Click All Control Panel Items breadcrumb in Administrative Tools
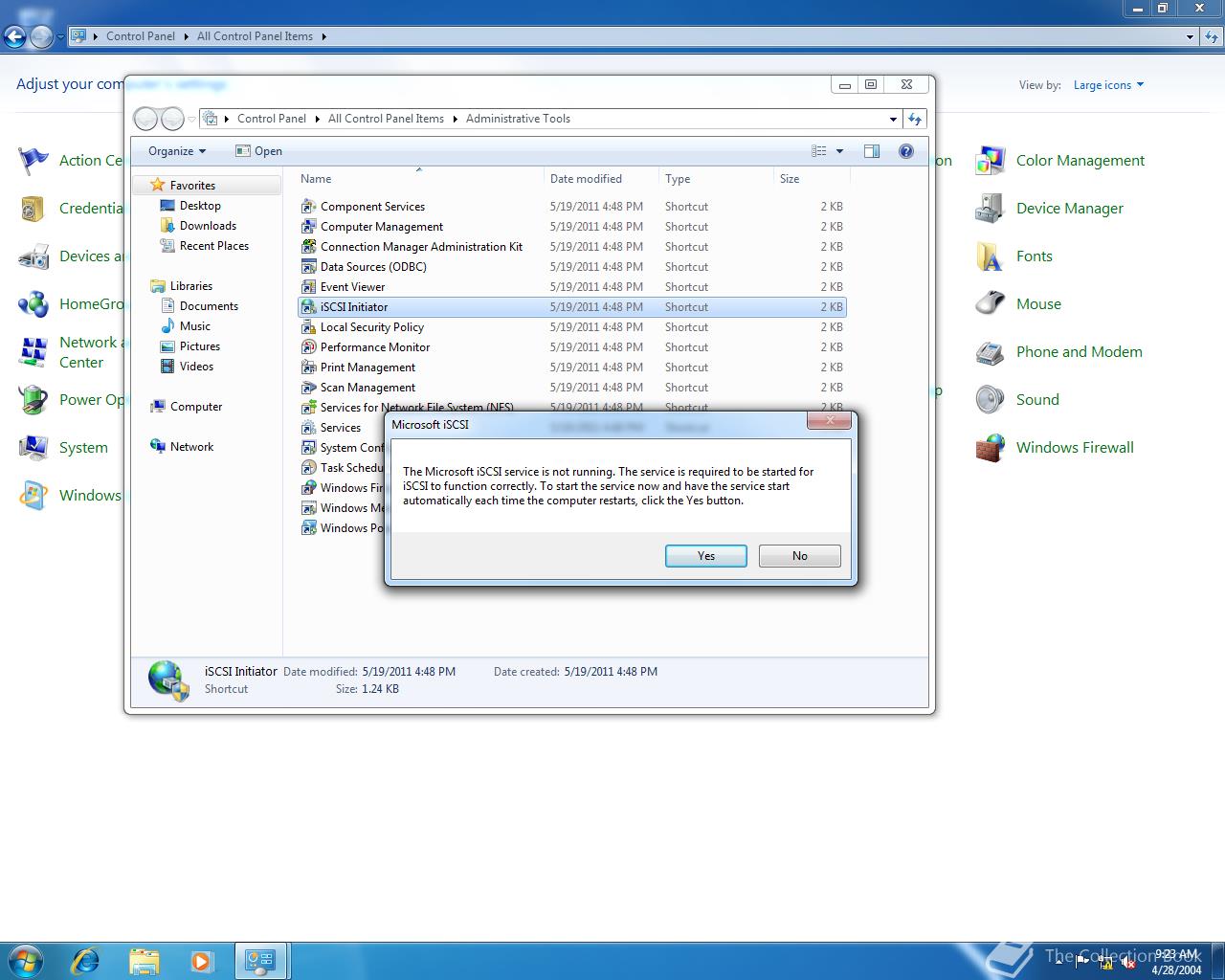Screen dimensions: 1225x980 (386, 119)
